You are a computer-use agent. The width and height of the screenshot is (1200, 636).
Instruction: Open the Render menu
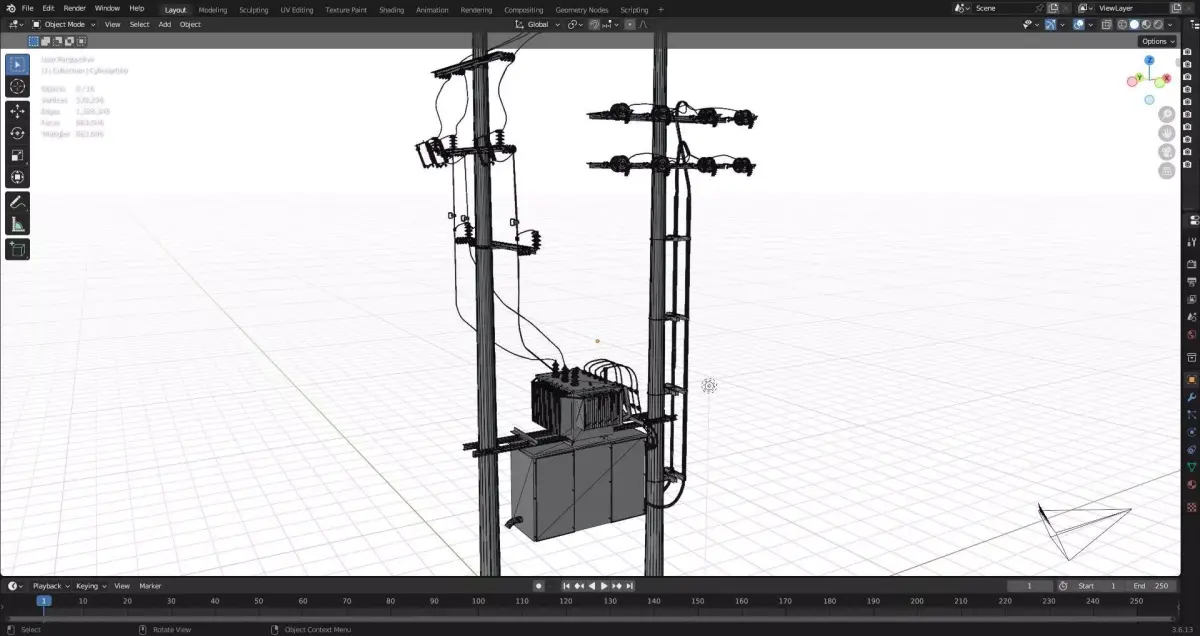(75, 8)
